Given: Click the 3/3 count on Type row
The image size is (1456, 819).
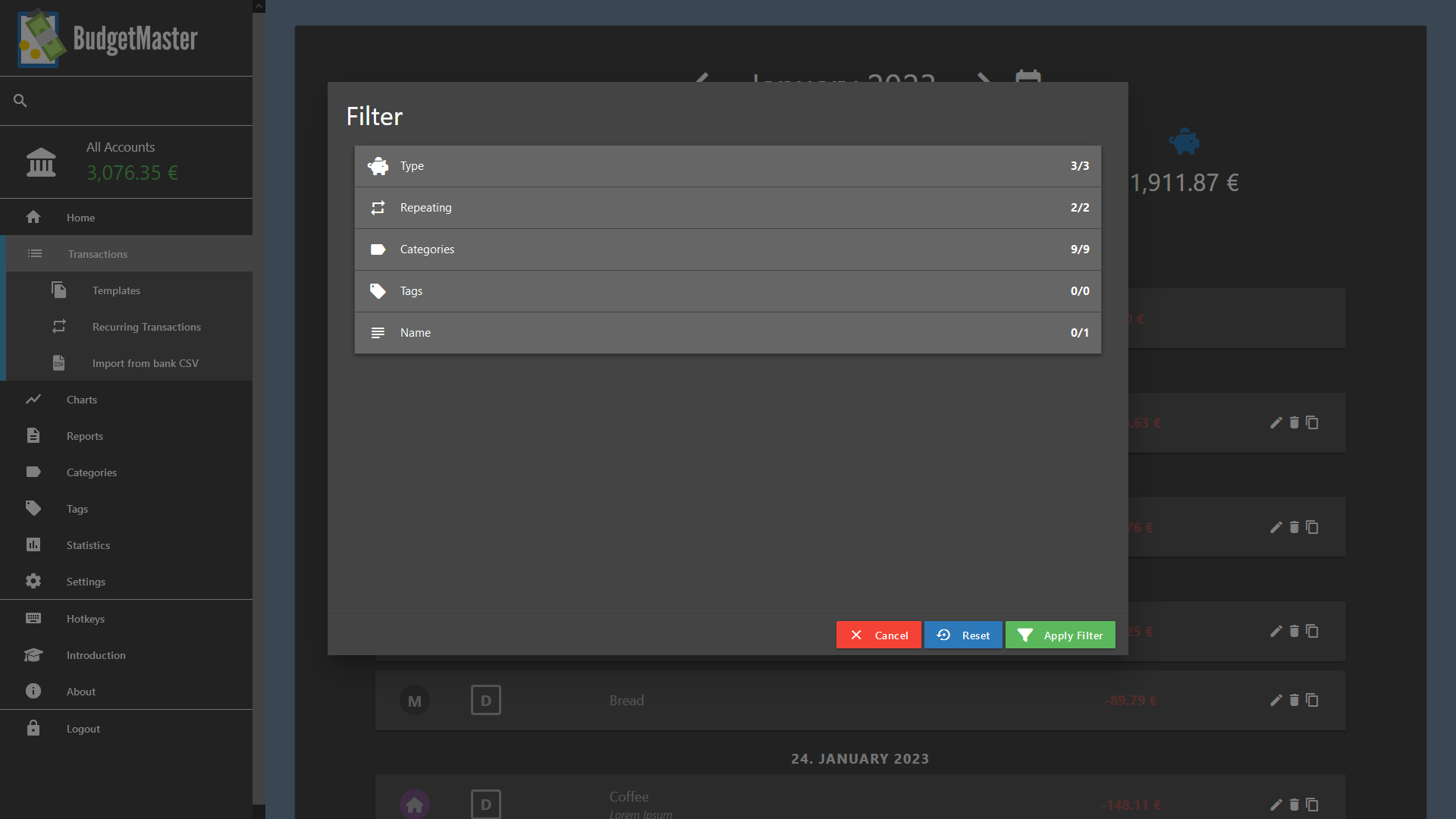Looking at the screenshot, I should 1080,166.
